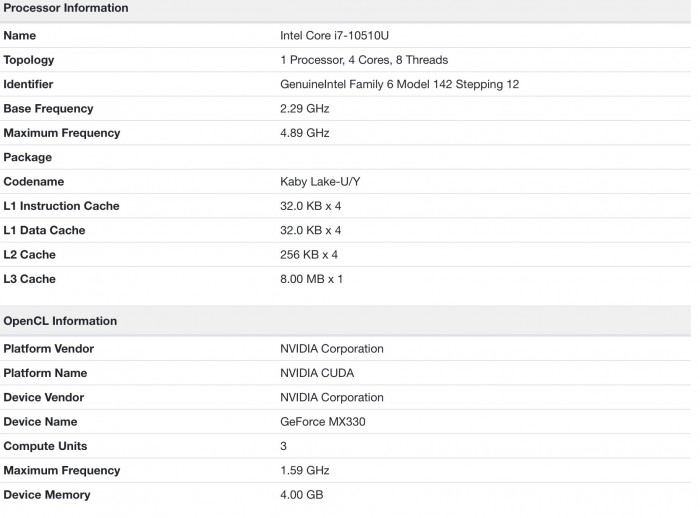Select the NVIDIA CUDA platform name
The height and width of the screenshot is (518, 700).
(317, 373)
